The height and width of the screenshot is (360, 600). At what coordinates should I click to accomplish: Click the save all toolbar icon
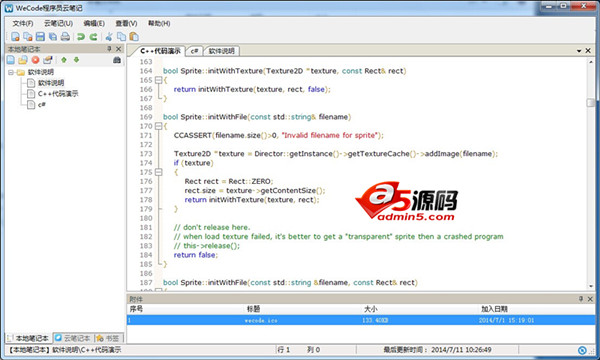pos(53,37)
